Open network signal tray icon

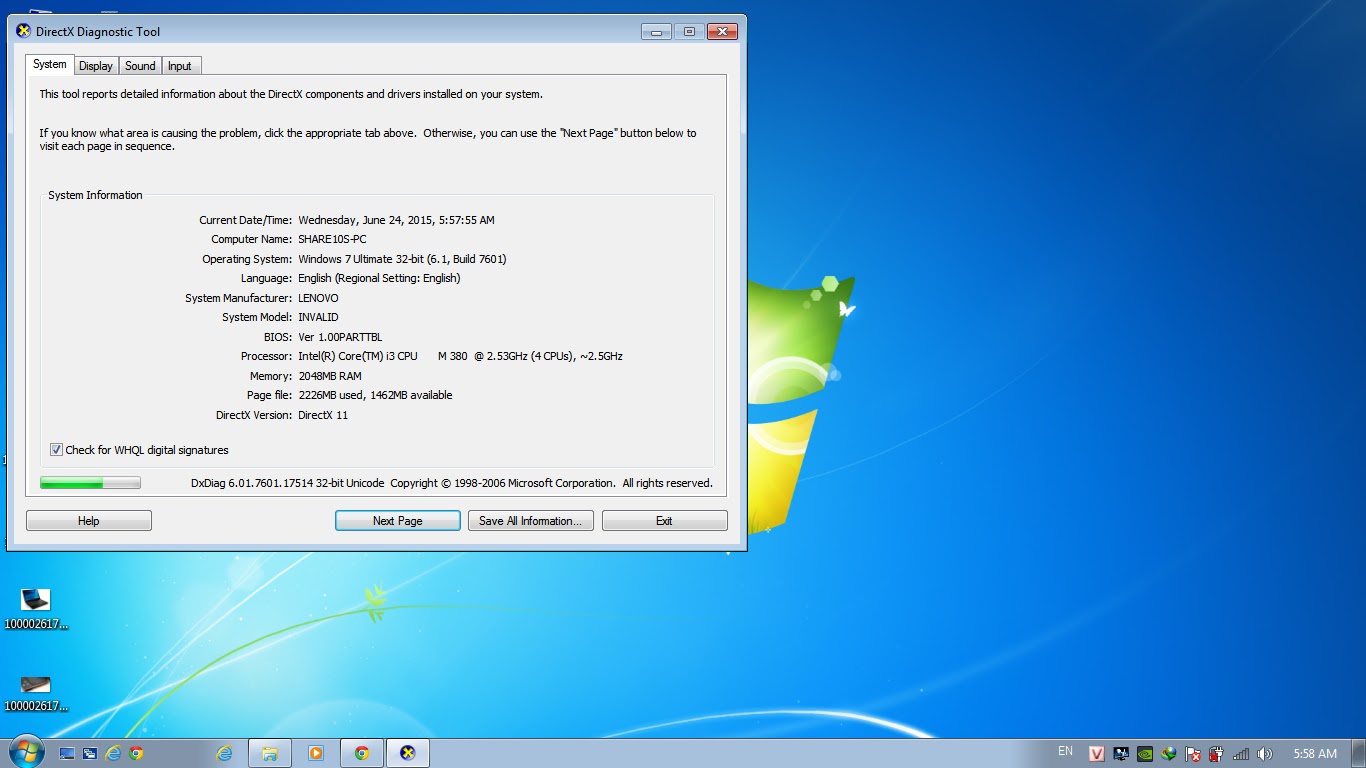[1241, 754]
